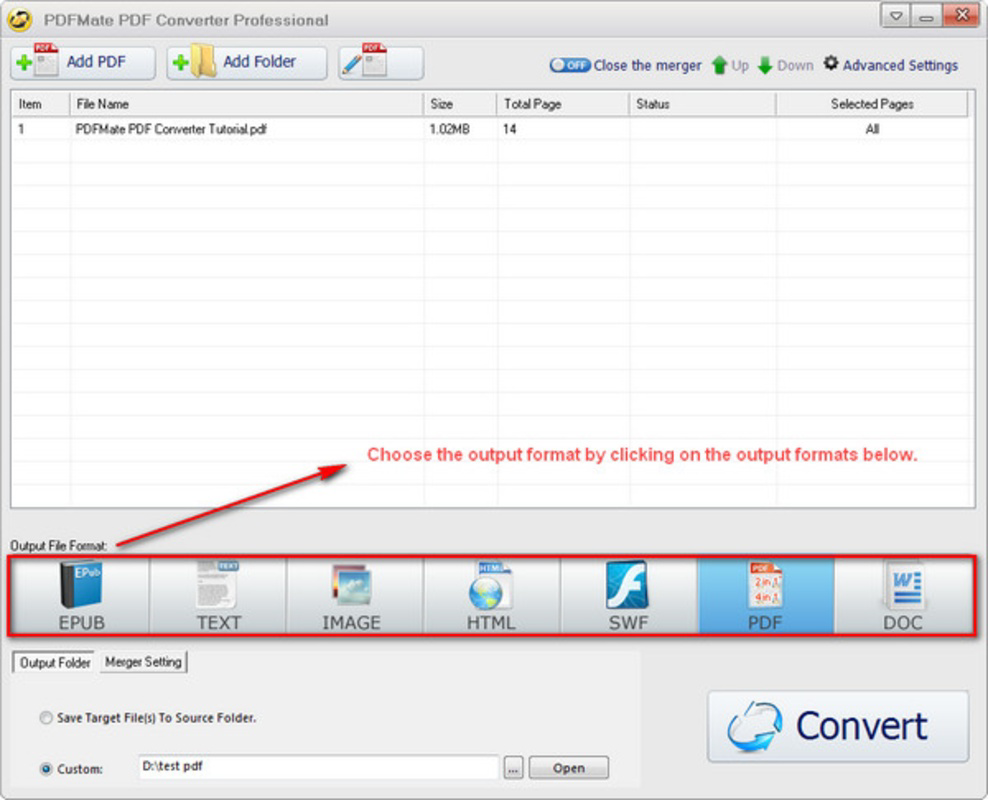This screenshot has width=988, height=800.
Task: Click the Add Folder button
Action: (x=246, y=62)
